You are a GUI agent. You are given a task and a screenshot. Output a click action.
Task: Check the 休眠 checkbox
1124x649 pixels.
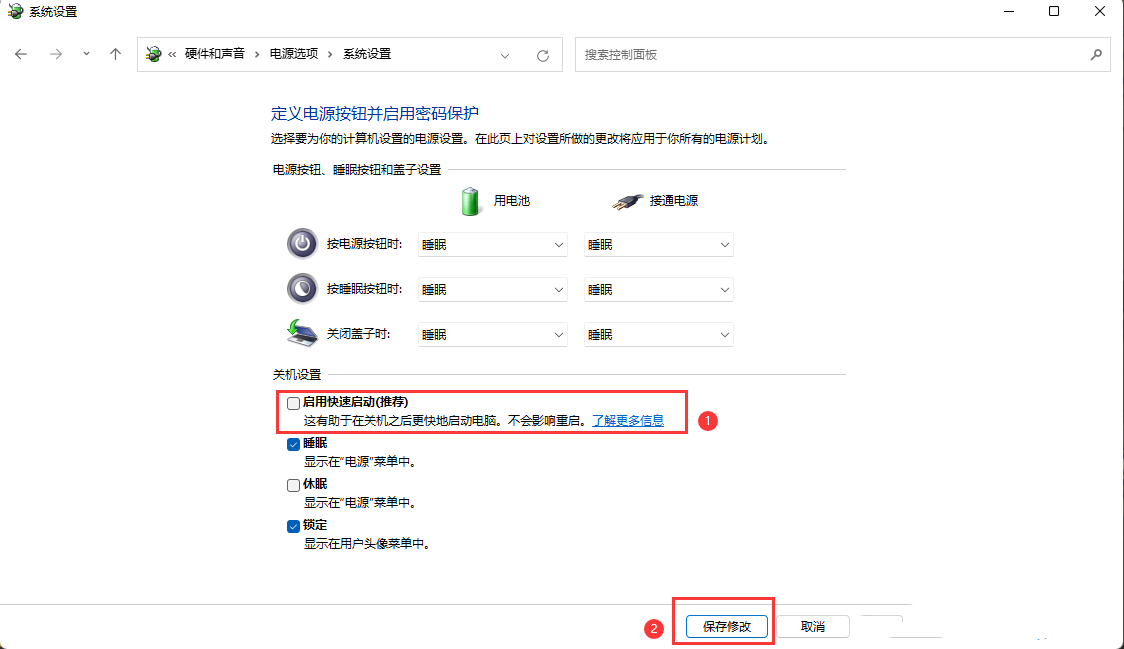(293, 484)
